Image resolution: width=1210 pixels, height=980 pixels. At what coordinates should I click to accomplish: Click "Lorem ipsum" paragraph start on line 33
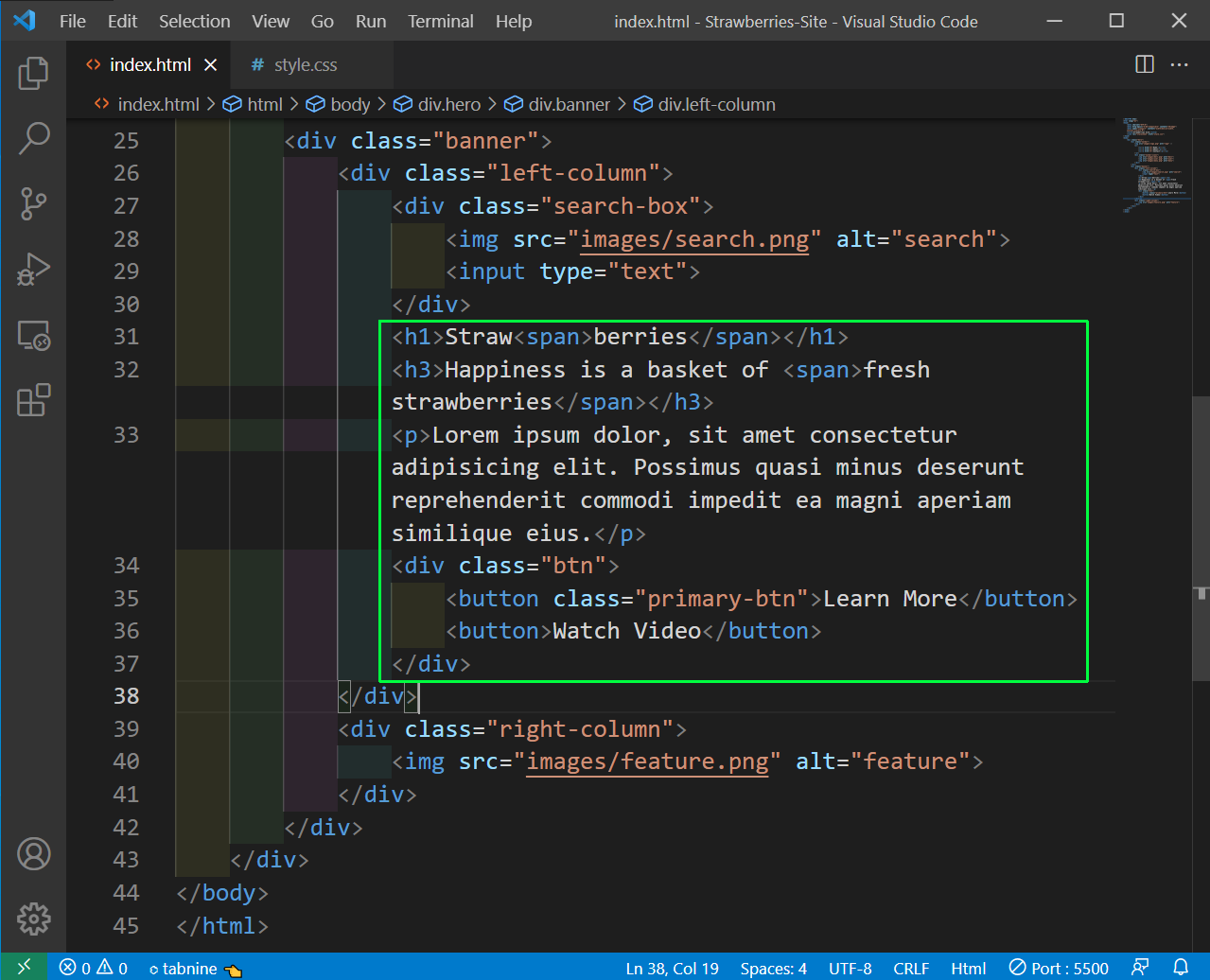point(505,435)
